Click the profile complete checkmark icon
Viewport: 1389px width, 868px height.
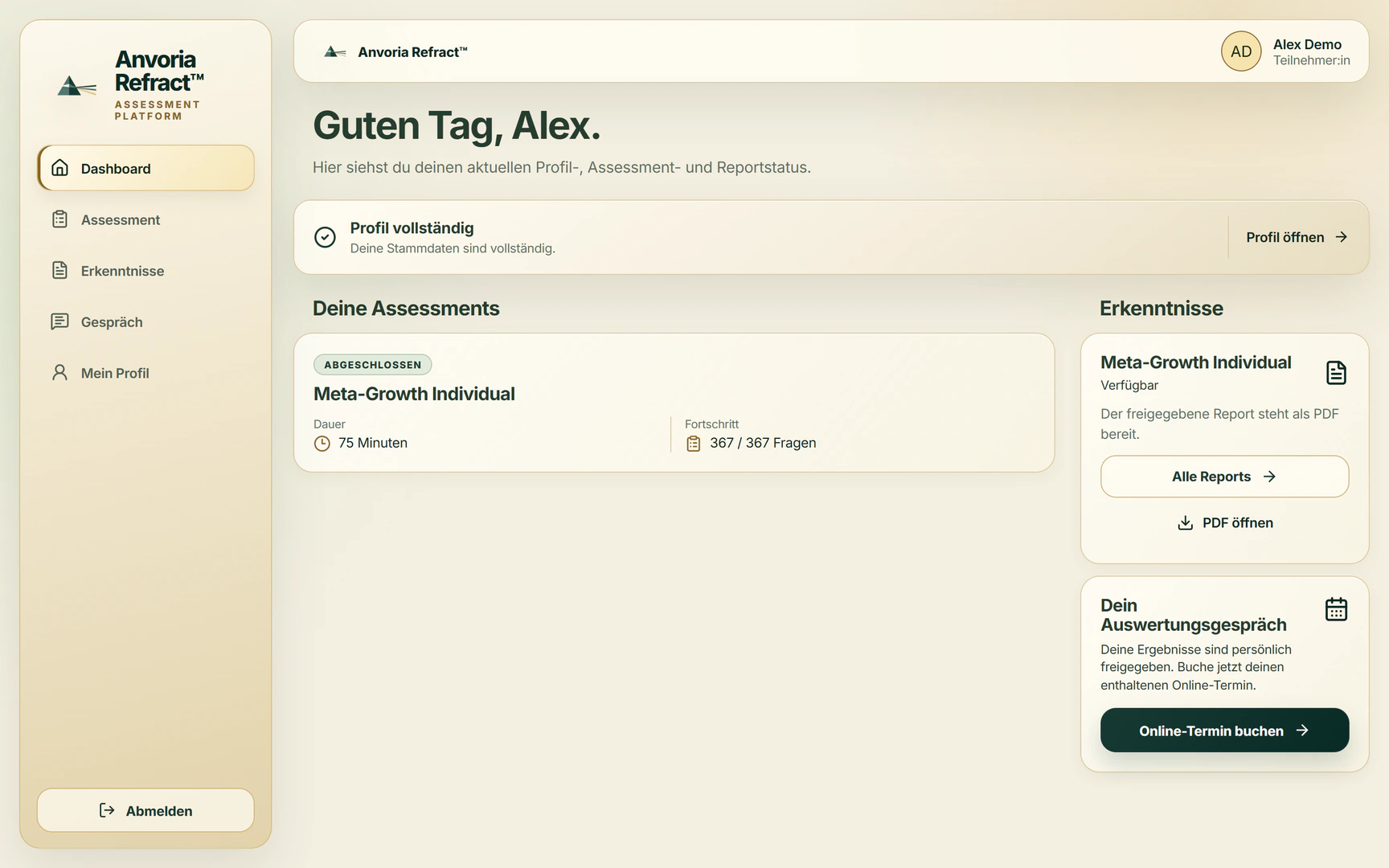tap(325, 237)
